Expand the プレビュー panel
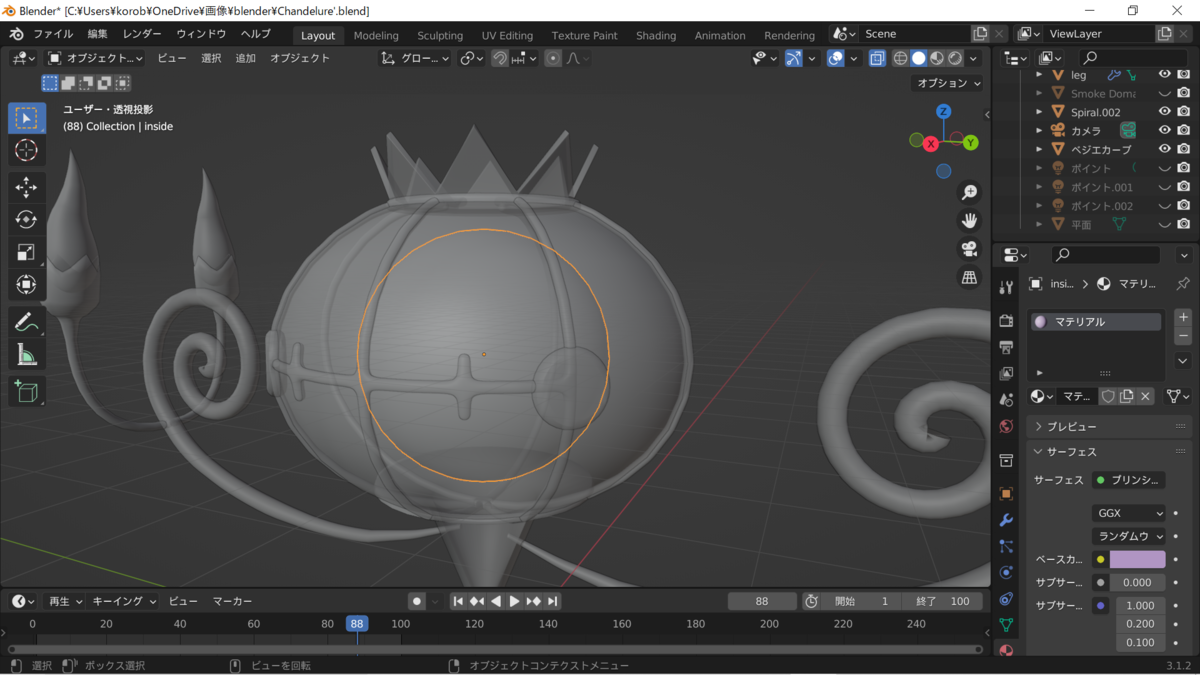 pyautogui.click(x=1110, y=427)
